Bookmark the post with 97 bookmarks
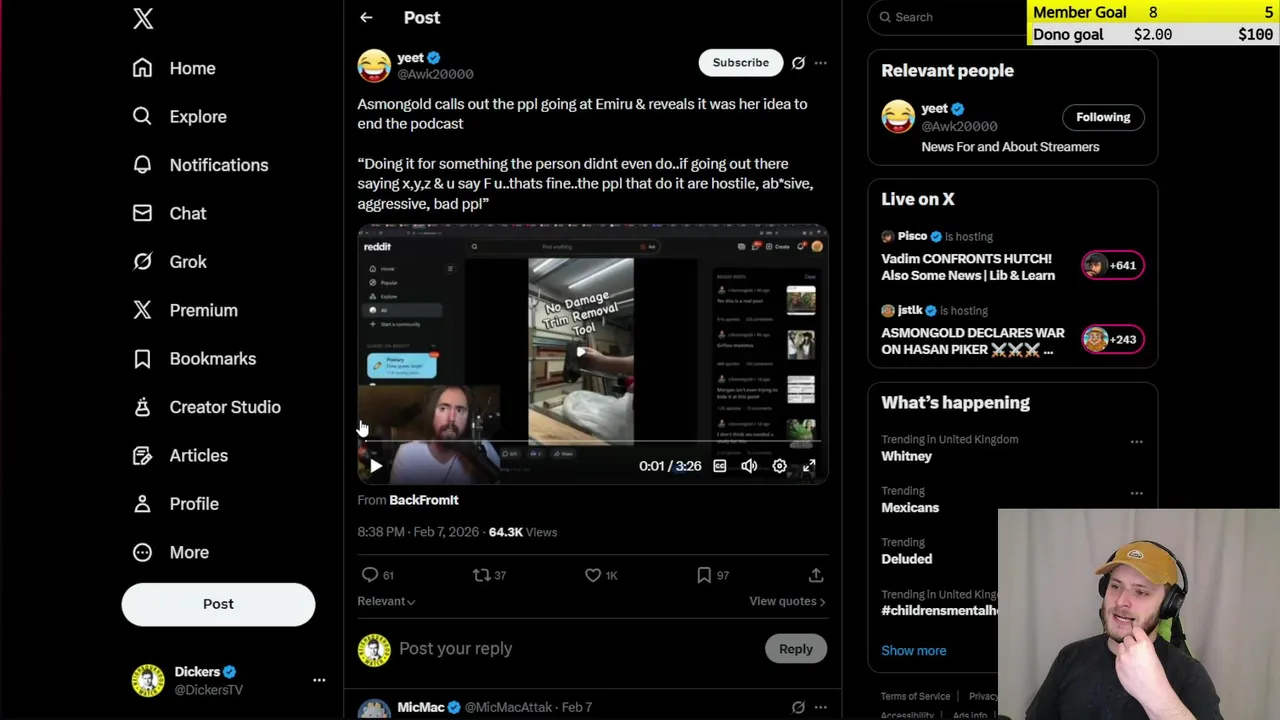The image size is (1280, 720). click(x=713, y=575)
